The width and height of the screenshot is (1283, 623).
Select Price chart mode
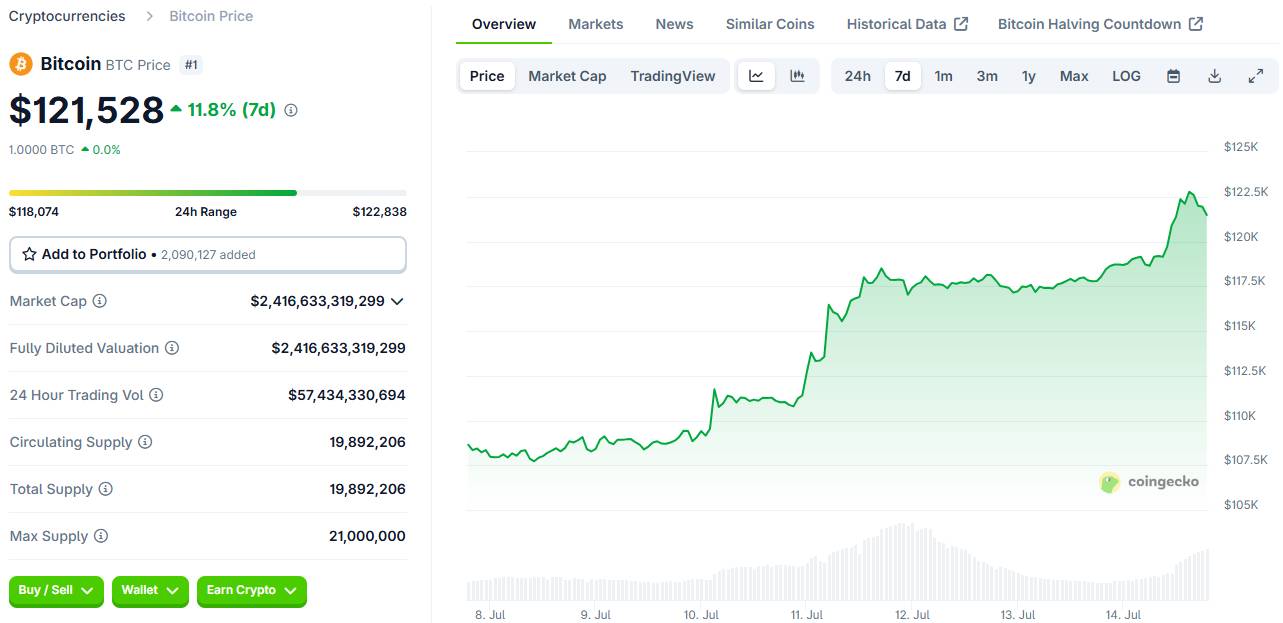click(x=487, y=76)
